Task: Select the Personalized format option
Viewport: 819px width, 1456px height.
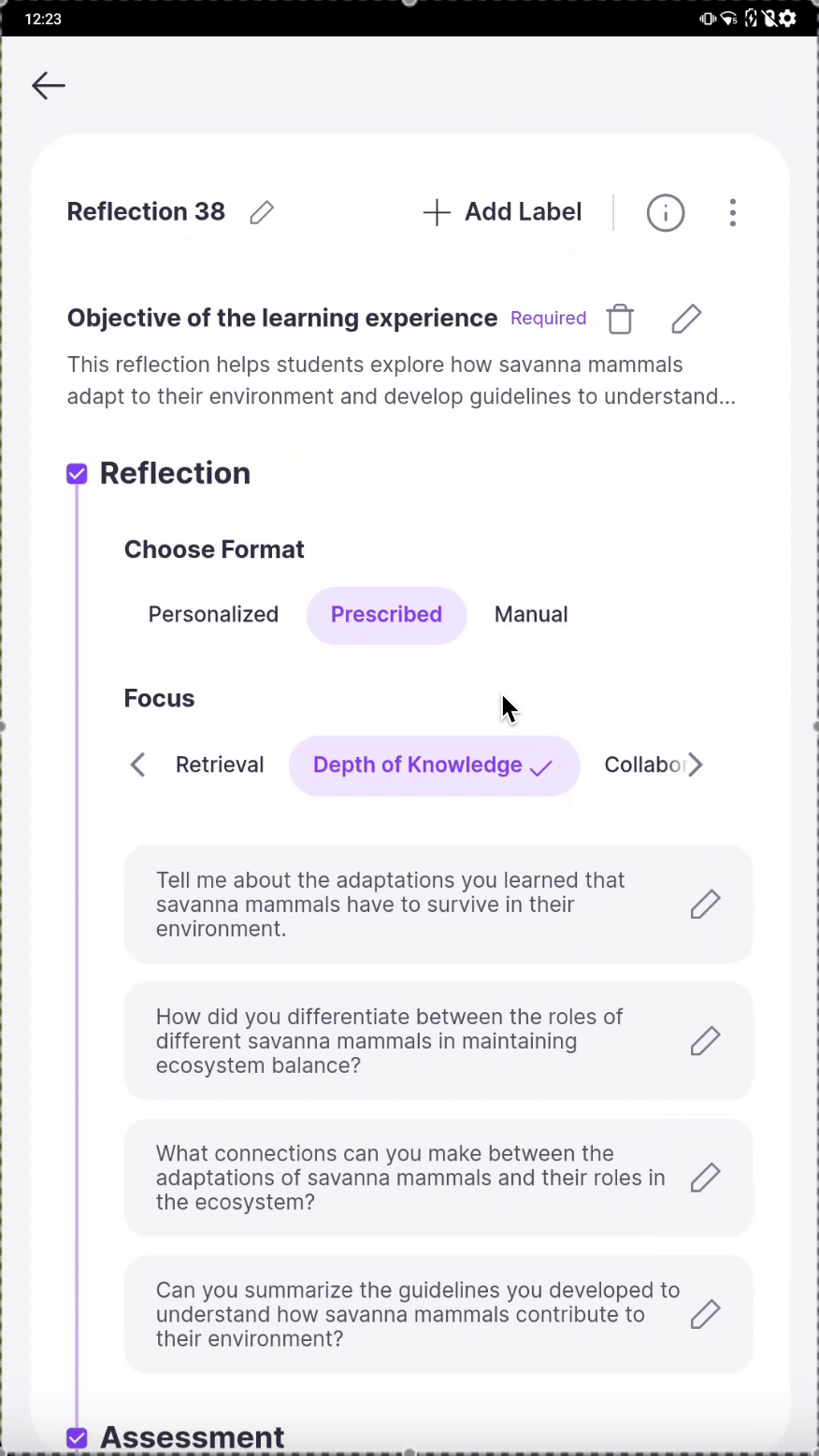Action: [x=213, y=615]
